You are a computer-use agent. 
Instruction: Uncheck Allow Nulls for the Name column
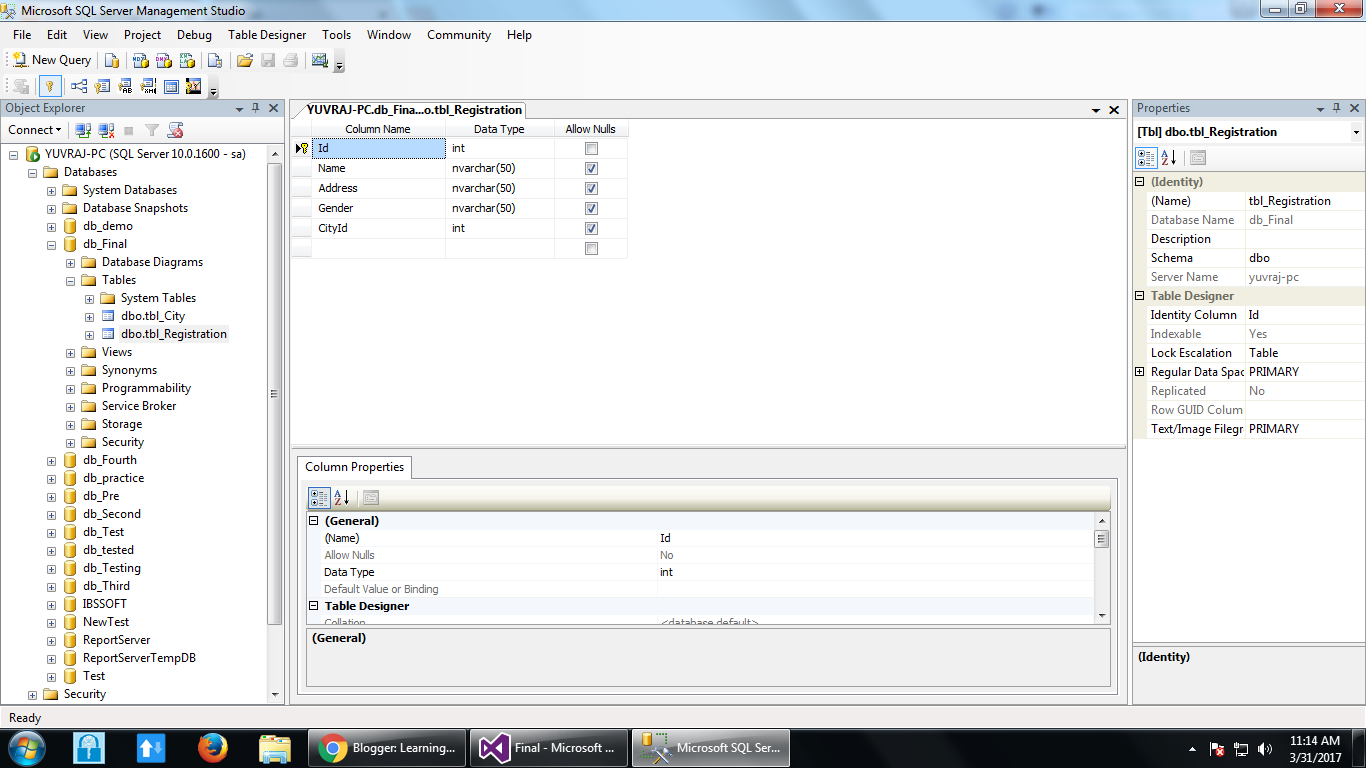[591, 168]
